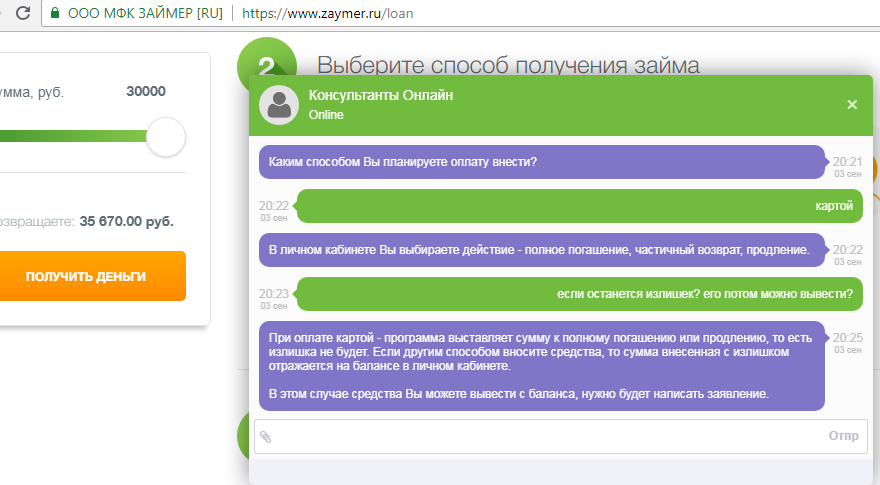The image size is (880, 485).
Task: Click the green loan slider track
Action: pyautogui.click(x=70, y=136)
